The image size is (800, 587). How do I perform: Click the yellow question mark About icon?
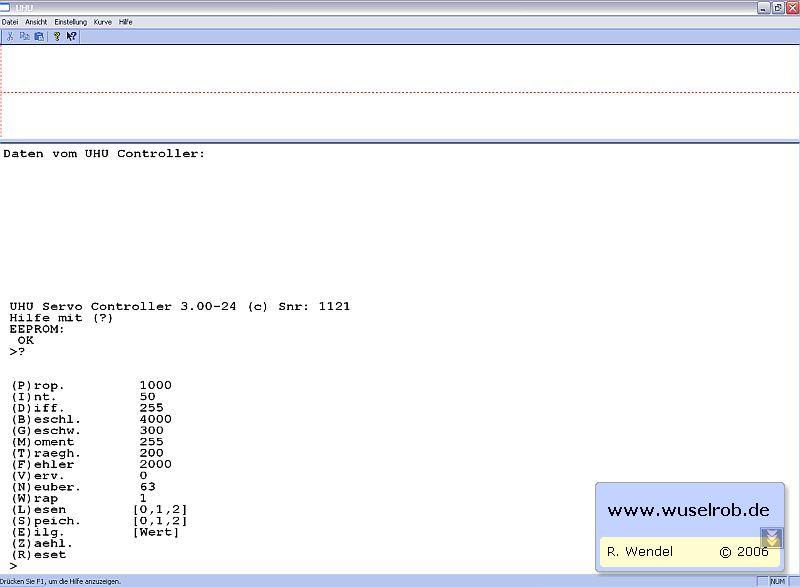point(57,36)
